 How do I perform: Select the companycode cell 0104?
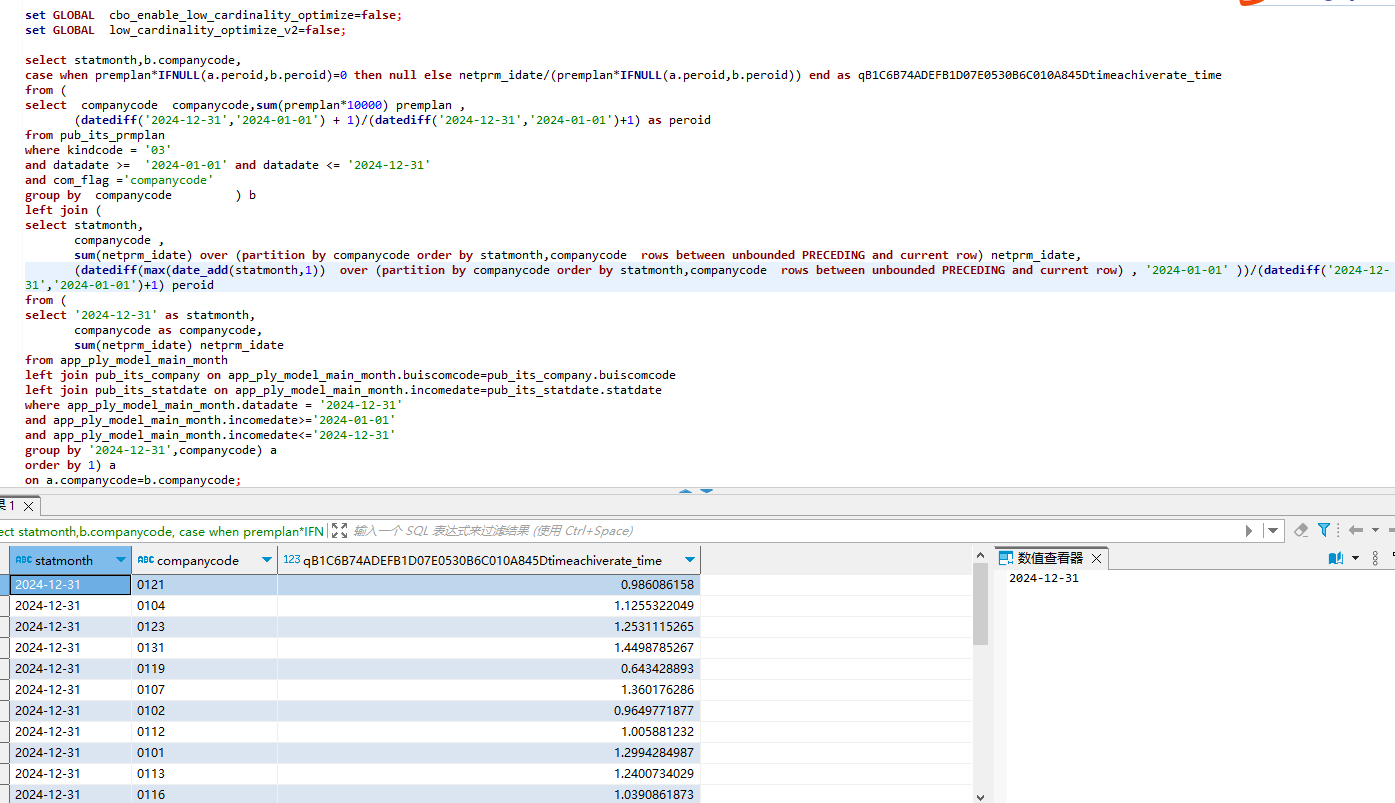point(204,606)
